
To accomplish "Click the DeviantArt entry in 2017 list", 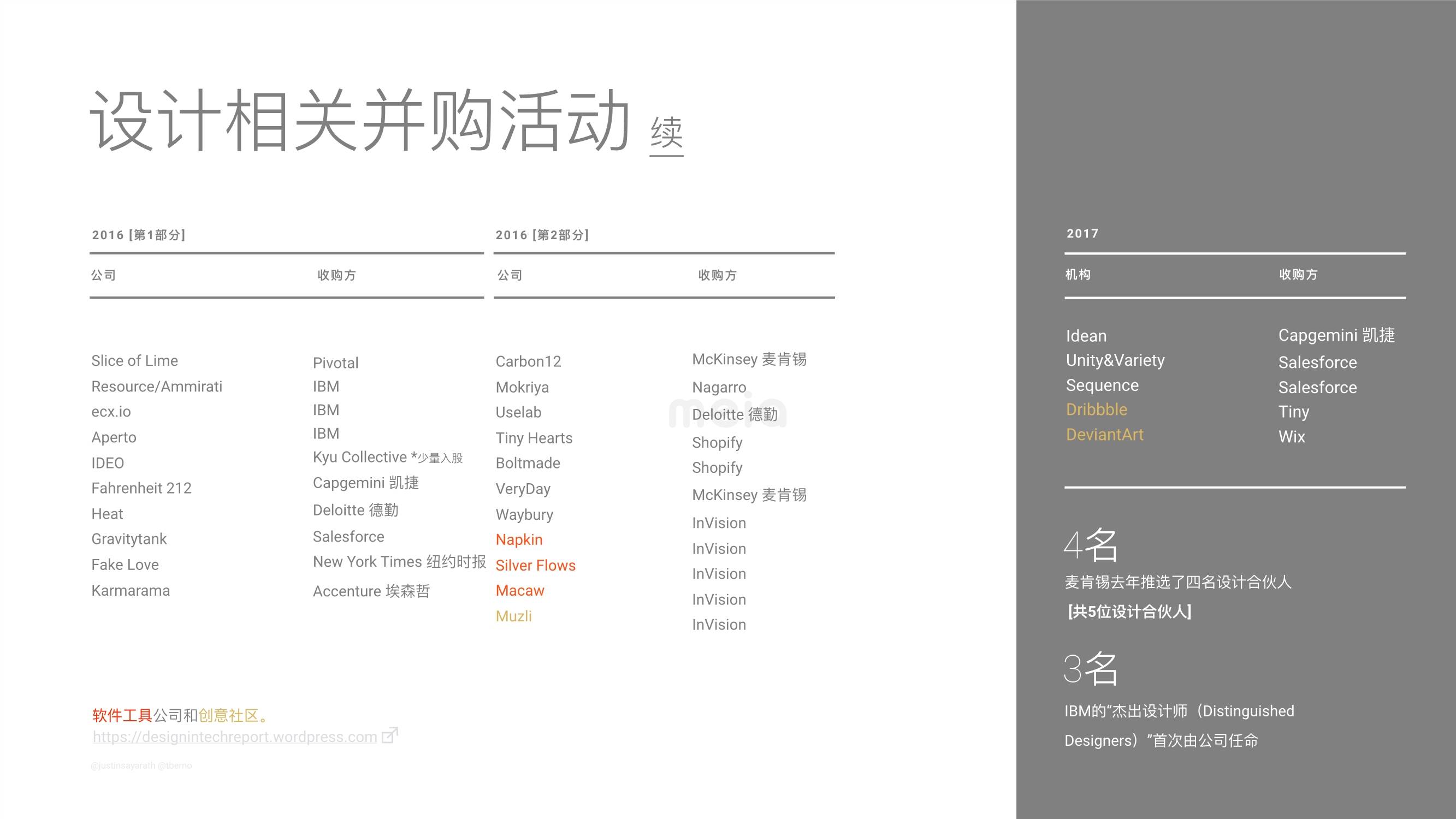I will pos(1104,435).
